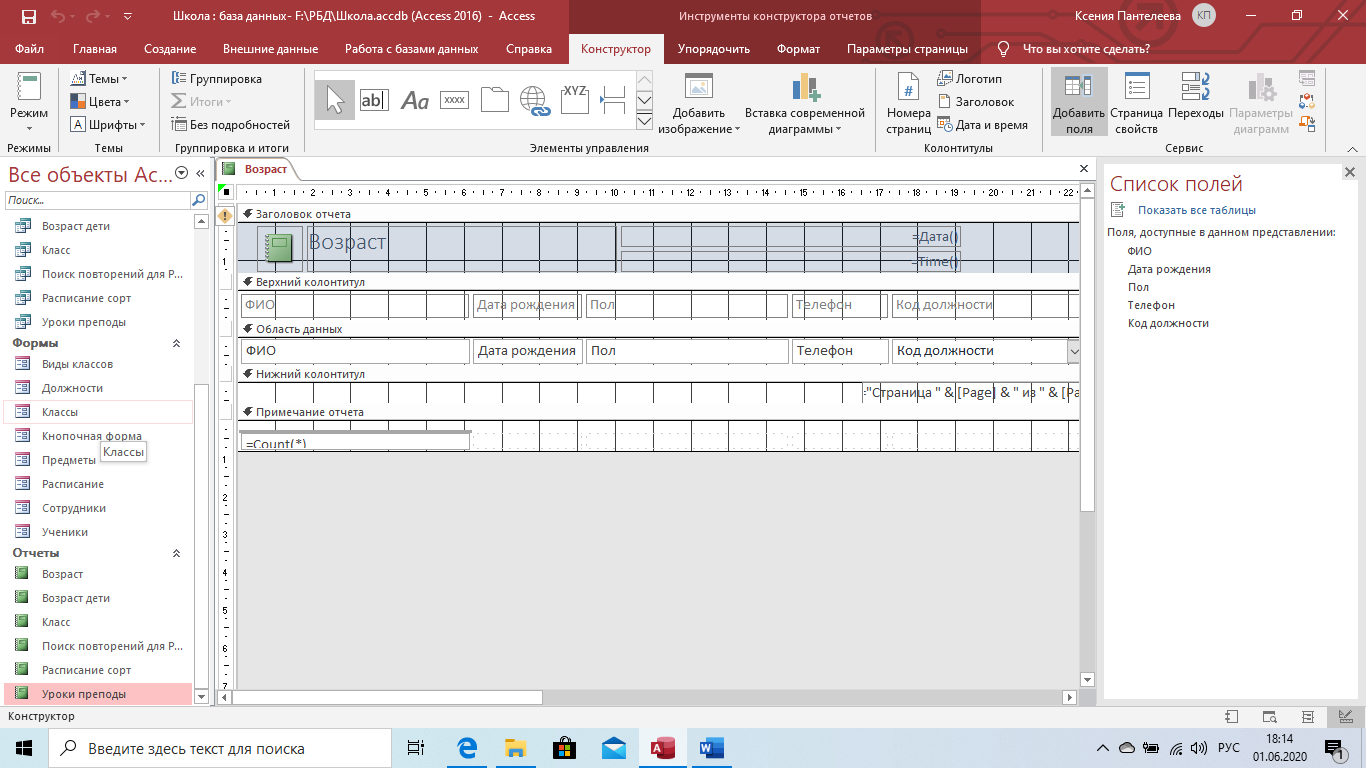Open the Файл tab
1366x768 pixels.
[30, 49]
